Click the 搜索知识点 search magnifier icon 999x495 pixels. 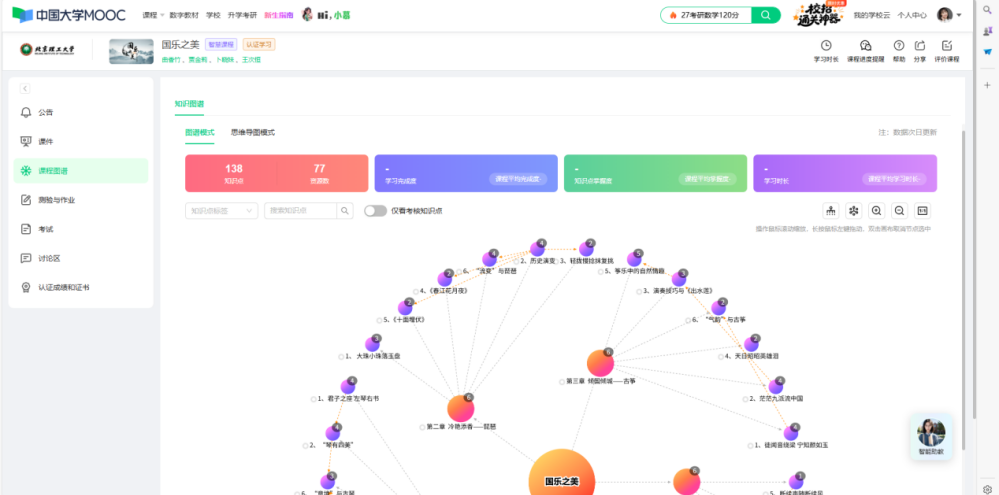(x=345, y=211)
